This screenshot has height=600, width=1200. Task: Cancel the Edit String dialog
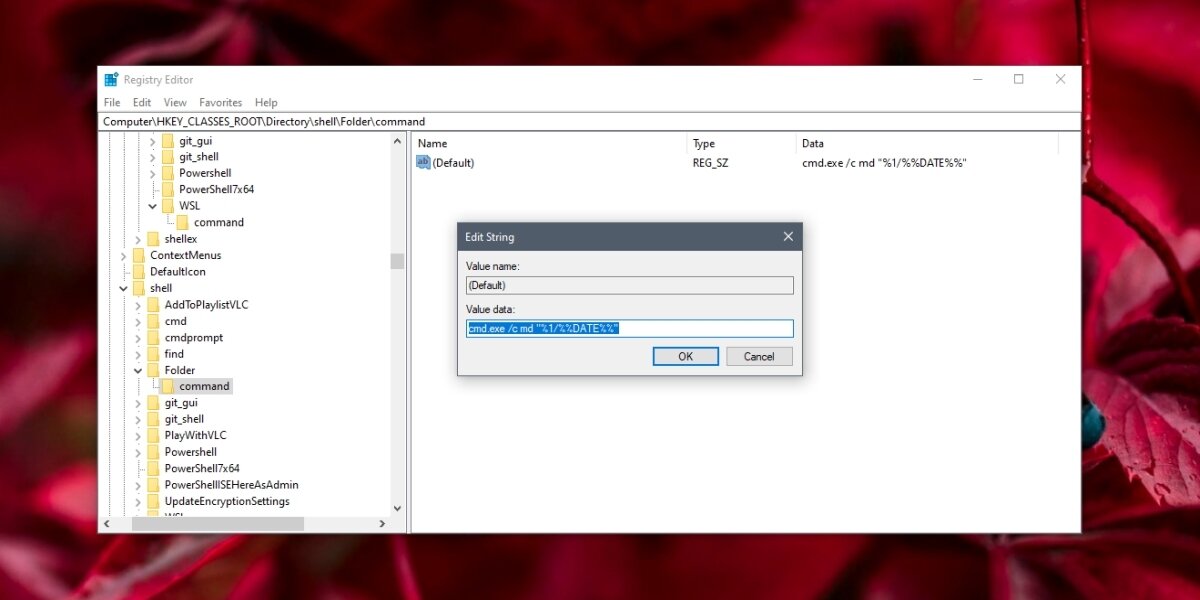coord(759,356)
